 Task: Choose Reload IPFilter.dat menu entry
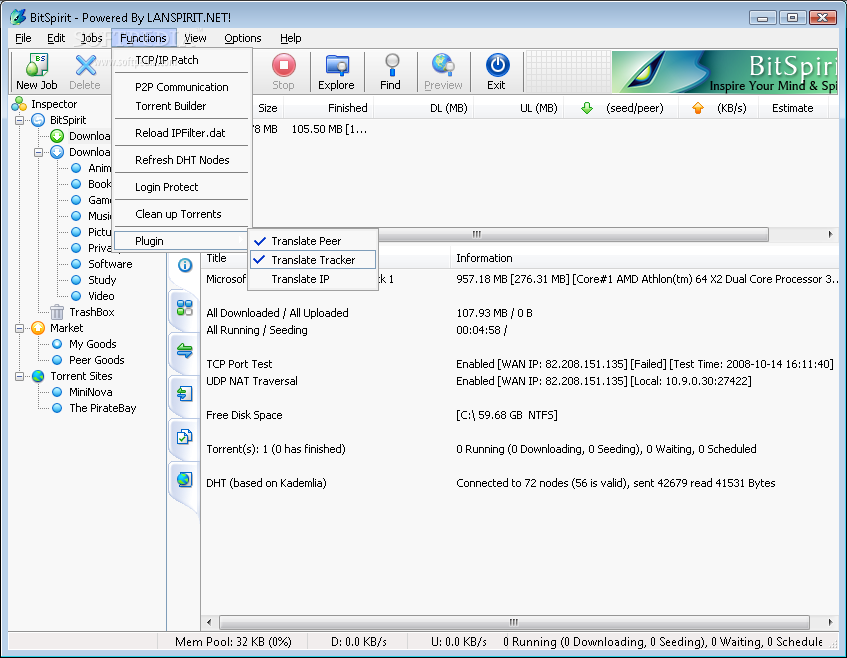point(182,133)
